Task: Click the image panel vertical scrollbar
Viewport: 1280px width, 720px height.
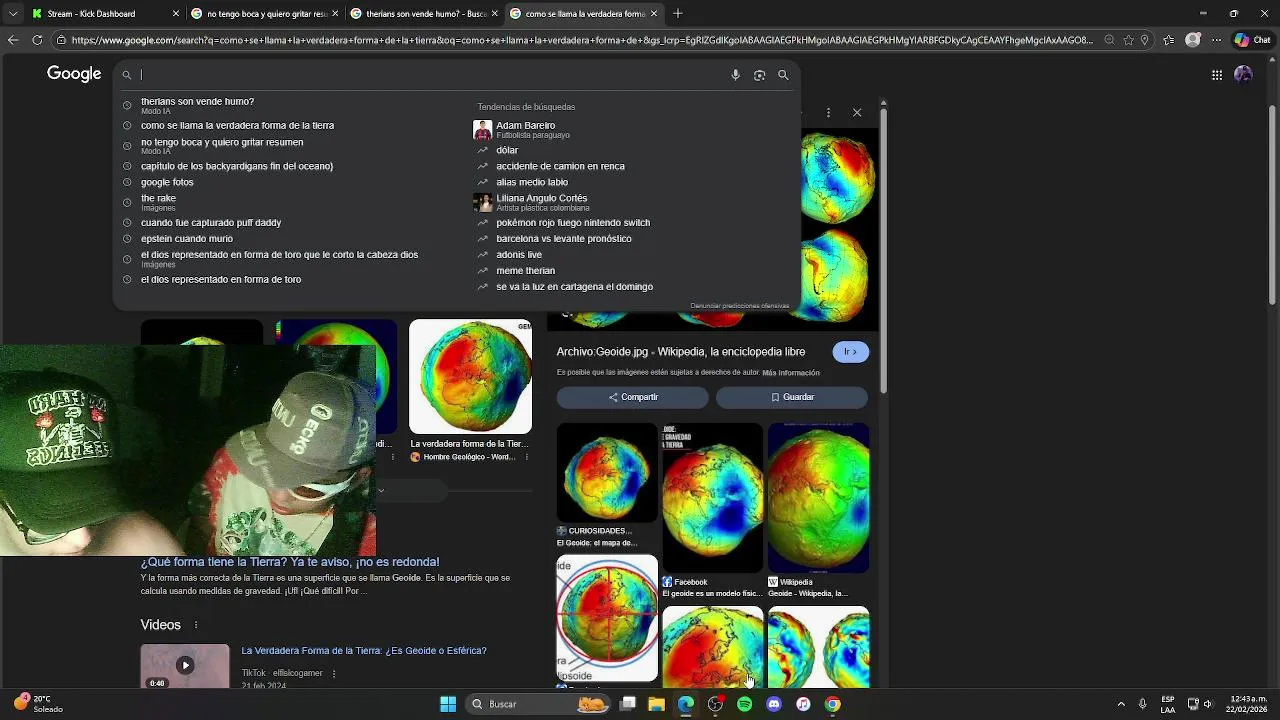Action: coord(883,250)
